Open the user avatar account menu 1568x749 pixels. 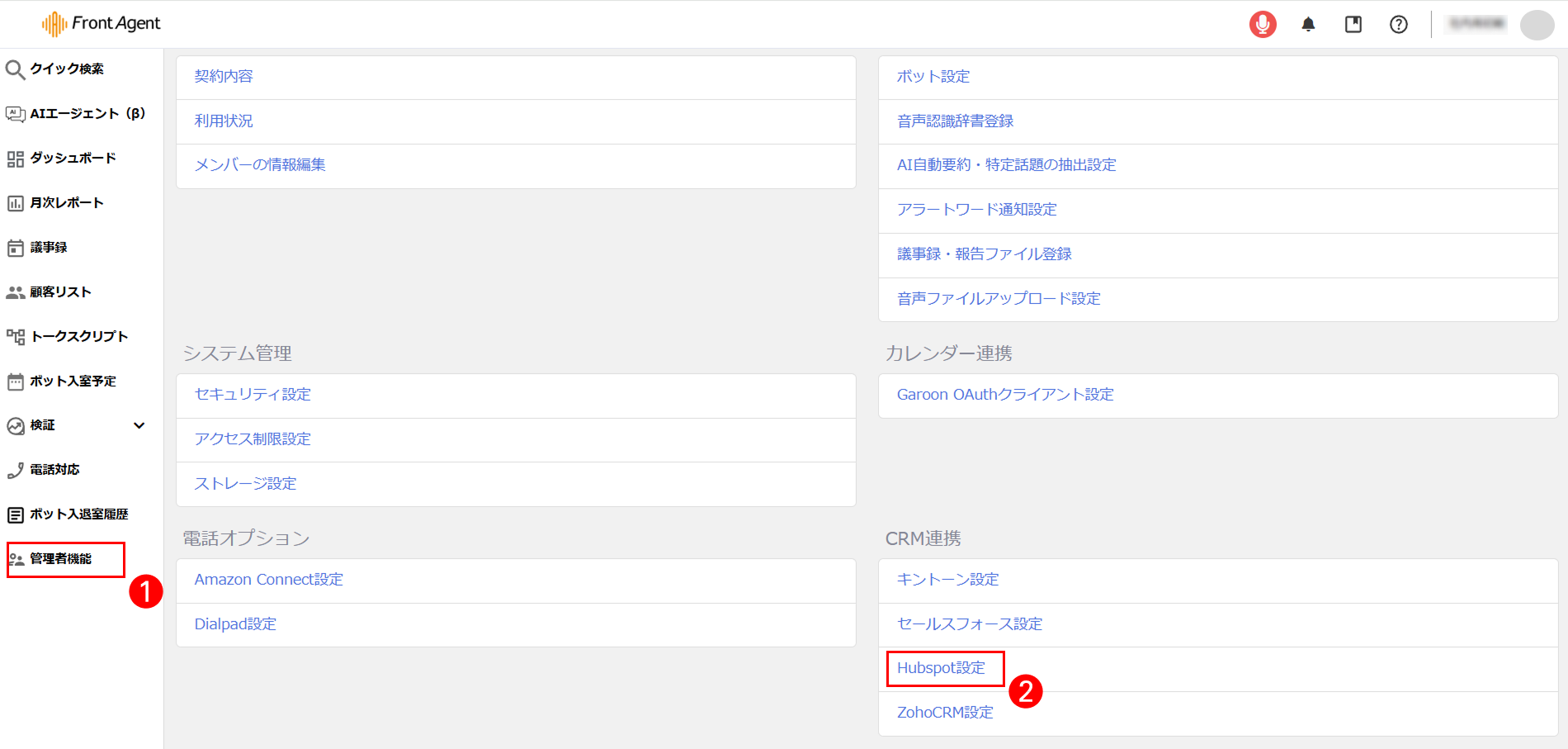(1537, 25)
